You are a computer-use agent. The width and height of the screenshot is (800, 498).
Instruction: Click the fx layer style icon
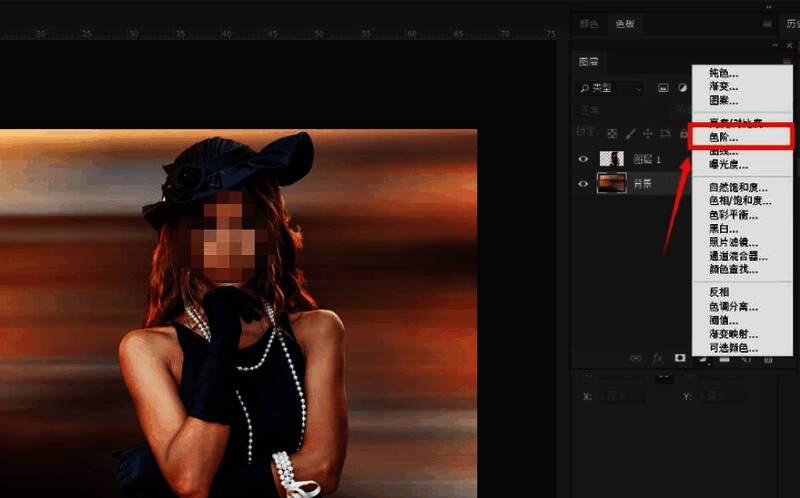(657, 357)
